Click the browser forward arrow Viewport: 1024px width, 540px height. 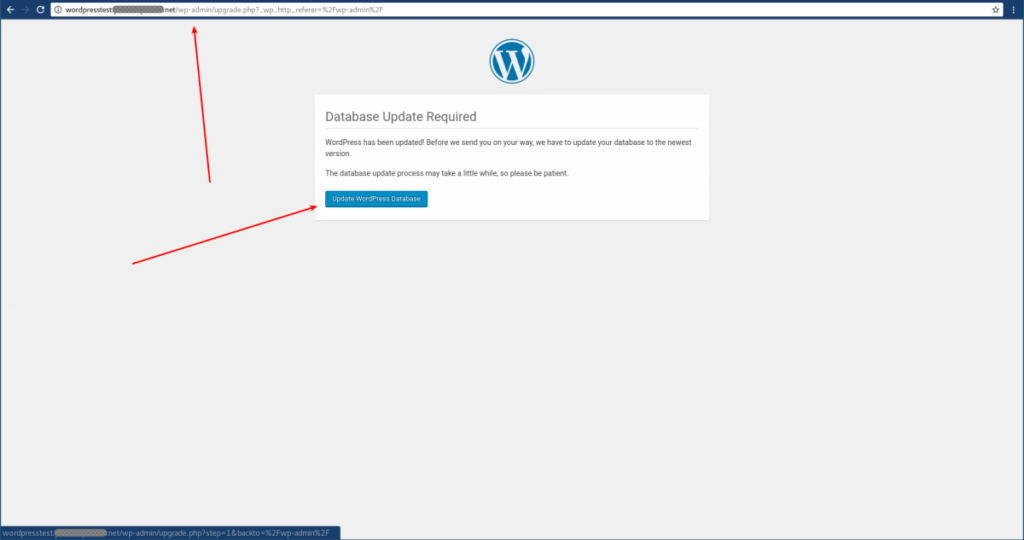coord(25,10)
